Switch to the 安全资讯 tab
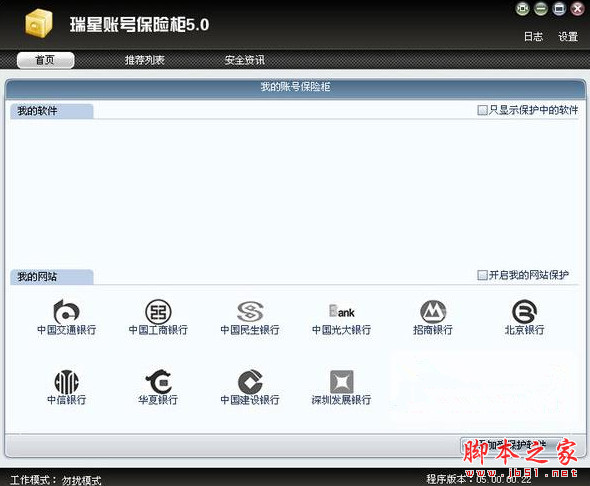Viewport: 590px width, 486px height. point(245,60)
